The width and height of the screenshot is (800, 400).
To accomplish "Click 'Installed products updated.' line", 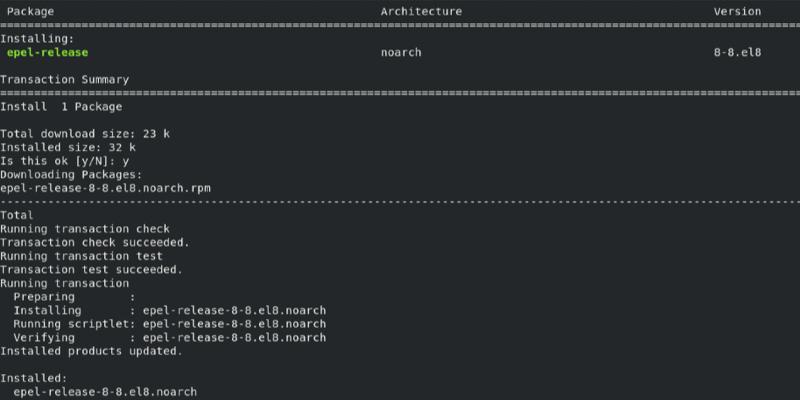I will 91,351.
